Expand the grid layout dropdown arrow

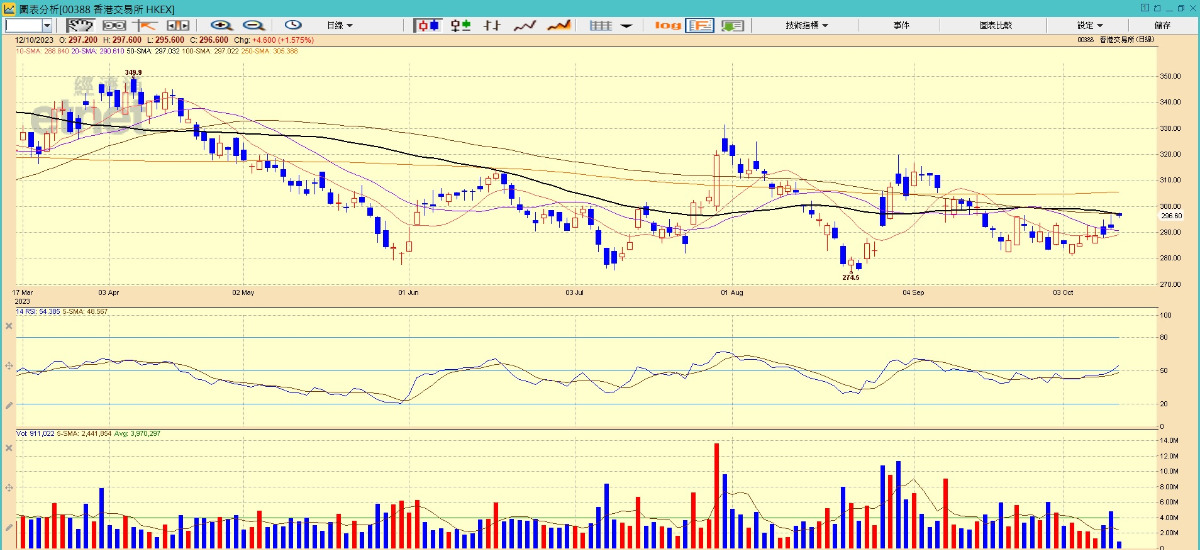(x=624, y=25)
